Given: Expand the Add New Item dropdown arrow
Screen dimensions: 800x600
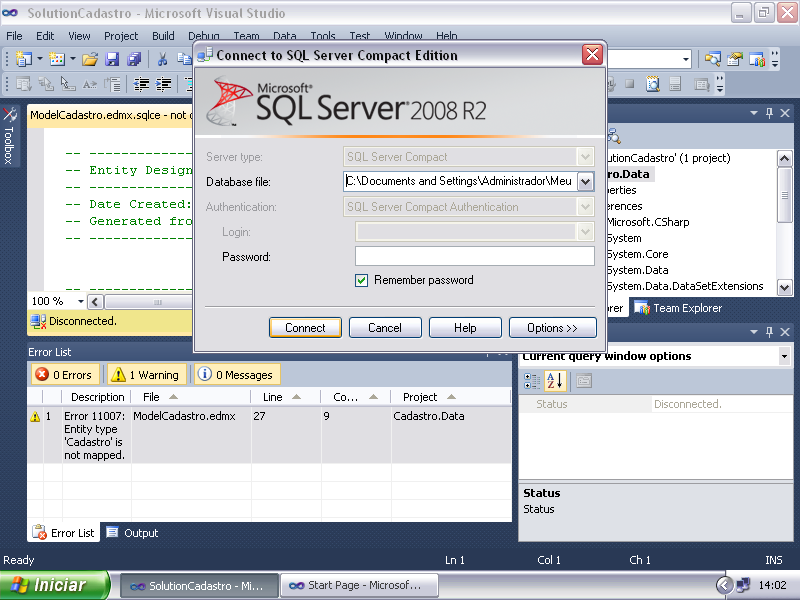Looking at the screenshot, I should pyautogui.click(x=72, y=59).
